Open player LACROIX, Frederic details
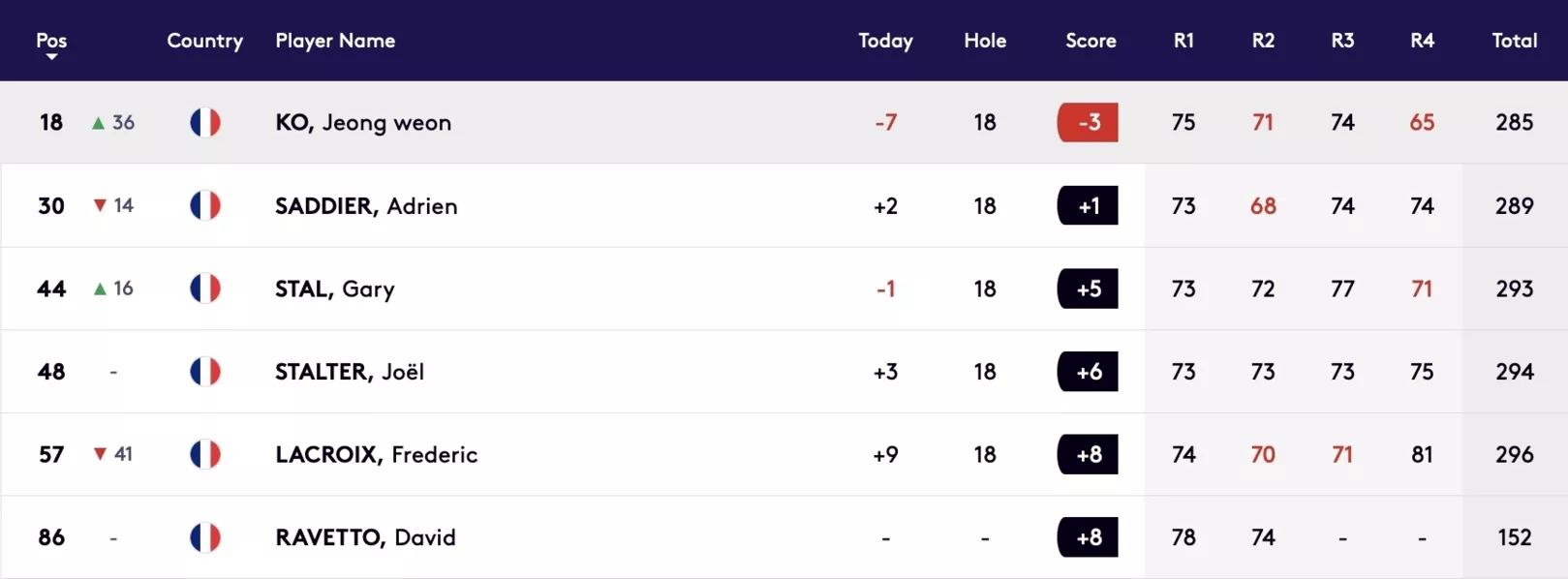The height and width of the screenshot is (579, 1568). tap(376, 454)
